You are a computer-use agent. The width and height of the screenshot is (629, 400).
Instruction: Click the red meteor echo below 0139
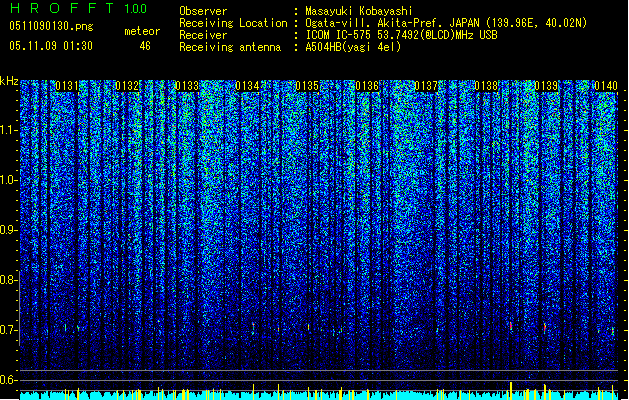coord(544,327)
